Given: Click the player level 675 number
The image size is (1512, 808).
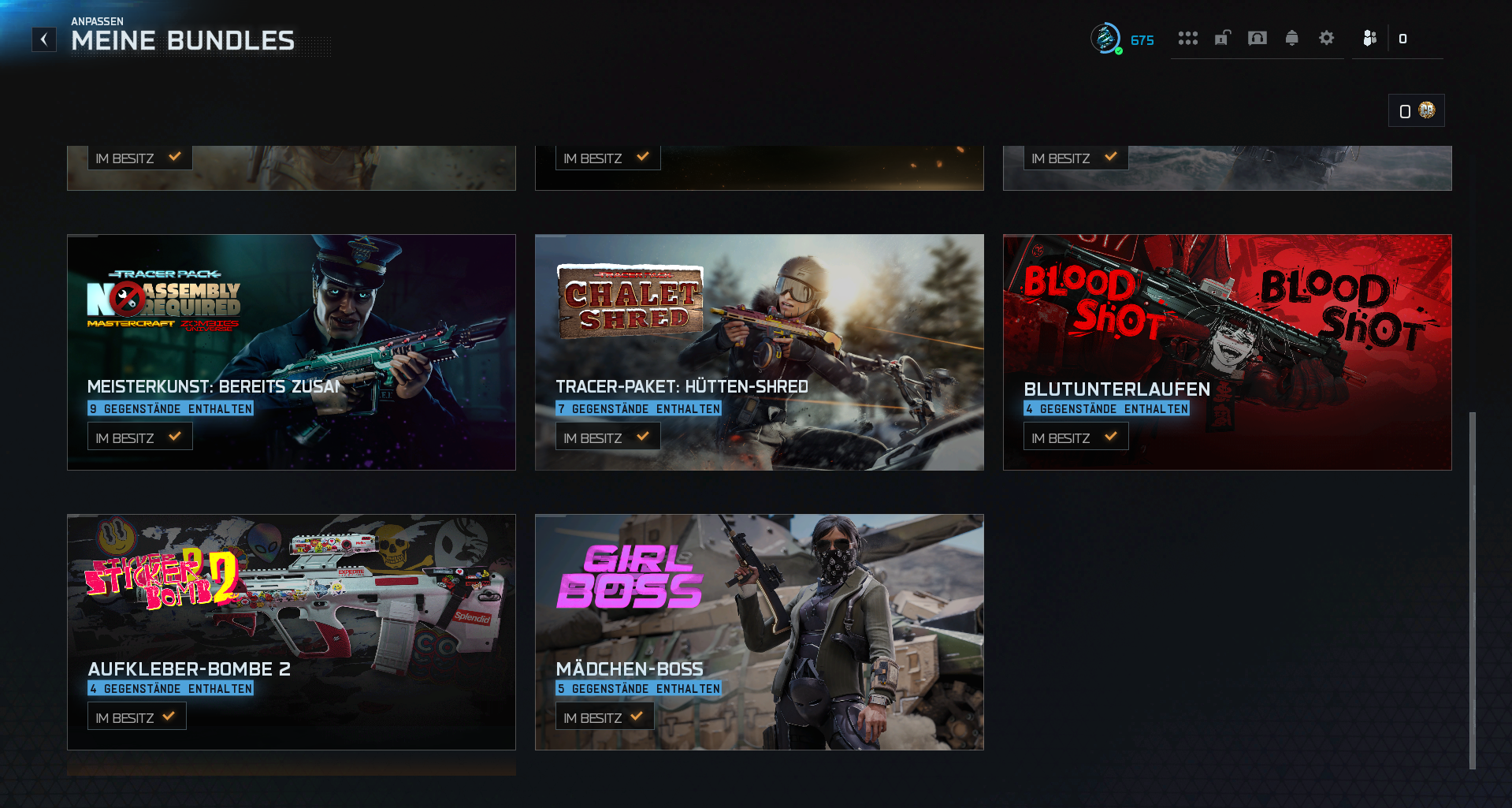Looking at the screenshot, I should (1142, 40).
